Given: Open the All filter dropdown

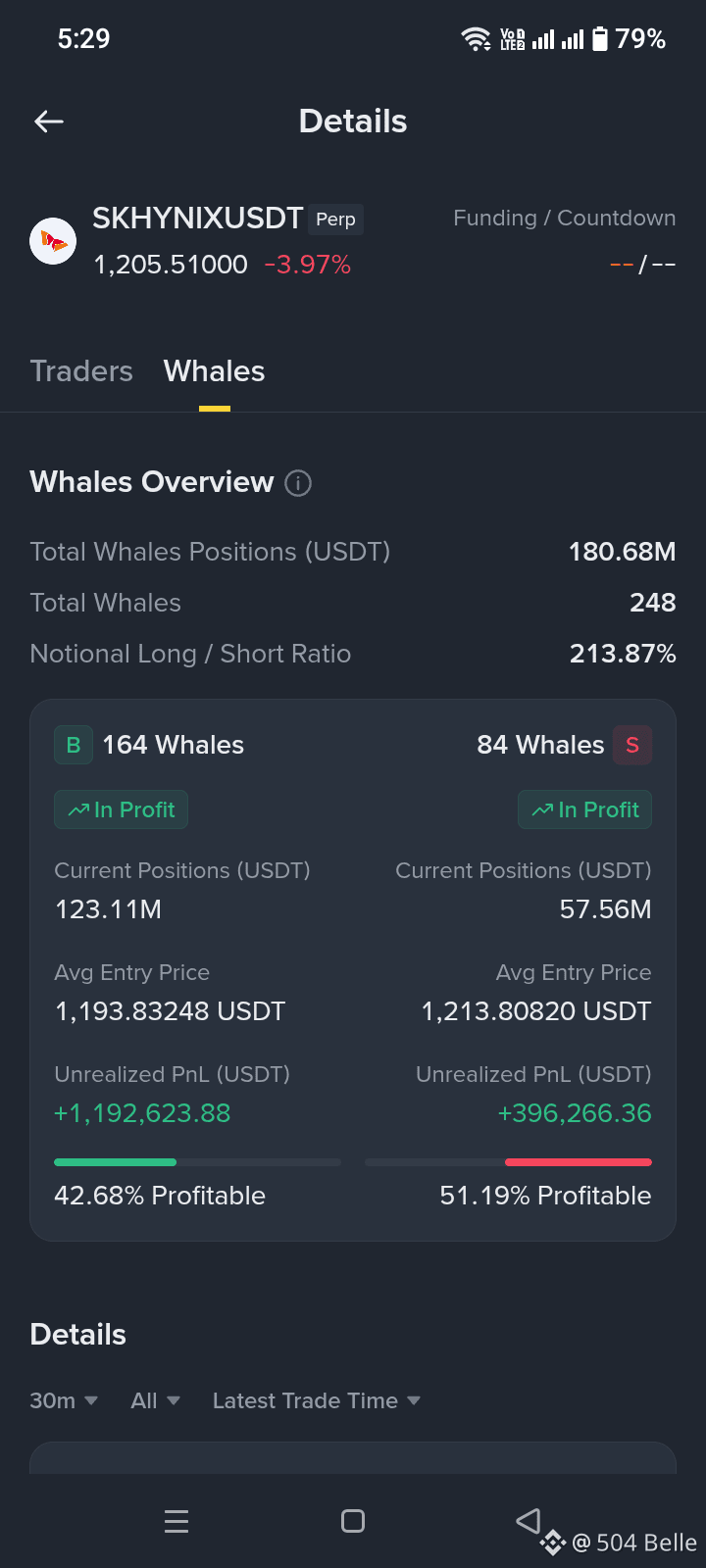Looking at the screenshot, I should click(x=156, y=1400).
